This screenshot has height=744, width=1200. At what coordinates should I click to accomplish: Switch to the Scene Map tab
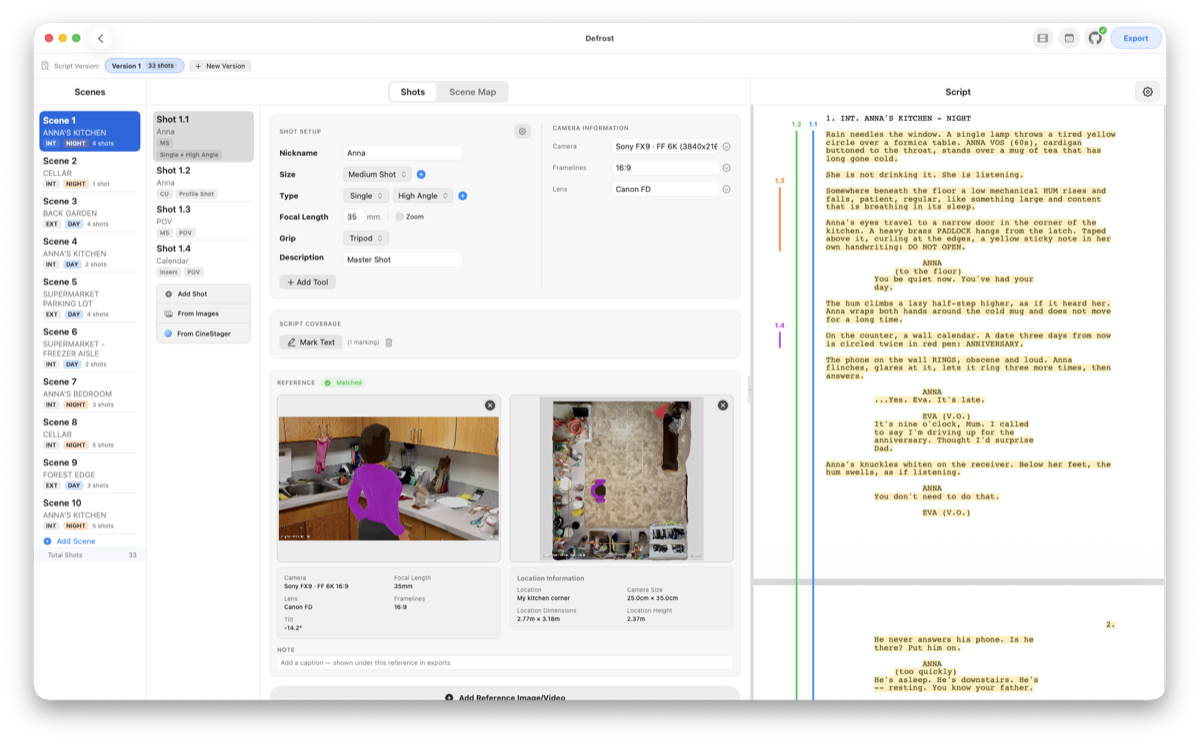click(x=472, y=92)
